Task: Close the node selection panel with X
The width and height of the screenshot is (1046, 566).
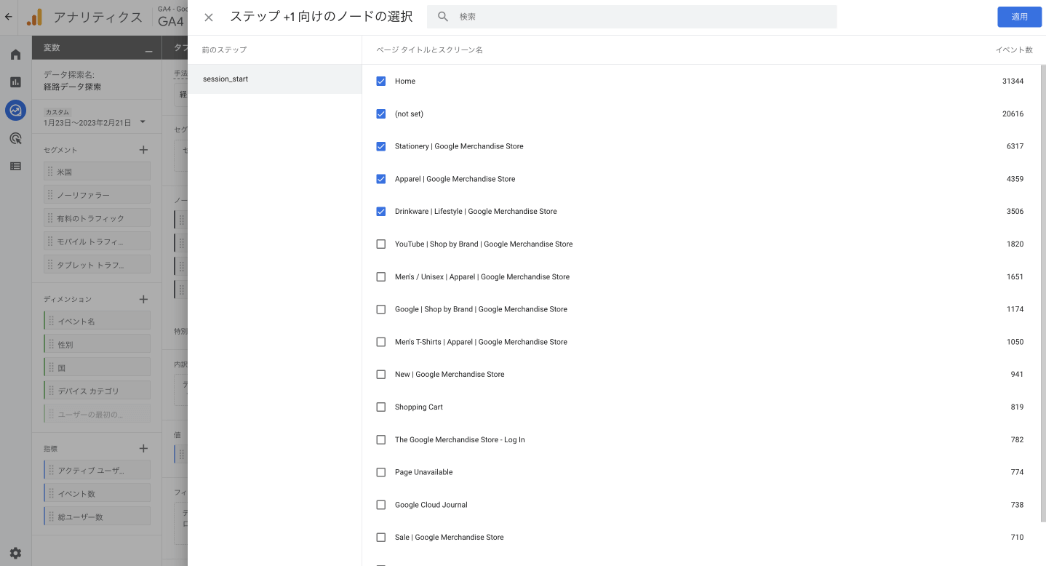Action: pos(209,17)
